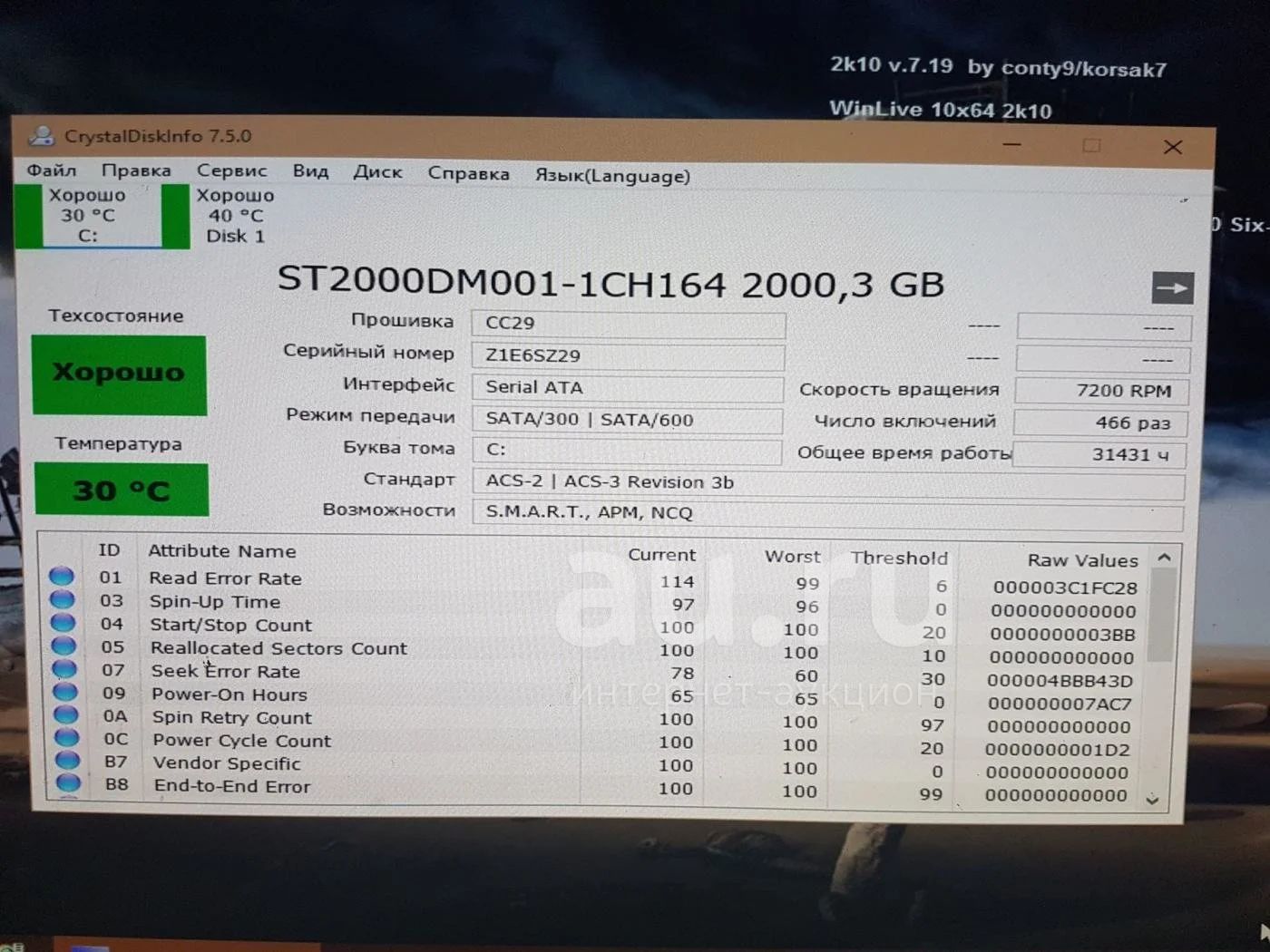Click raw value 000003C1FC28
The width and height of the screenshot is (1270, 952).
tap(1065, 588)
